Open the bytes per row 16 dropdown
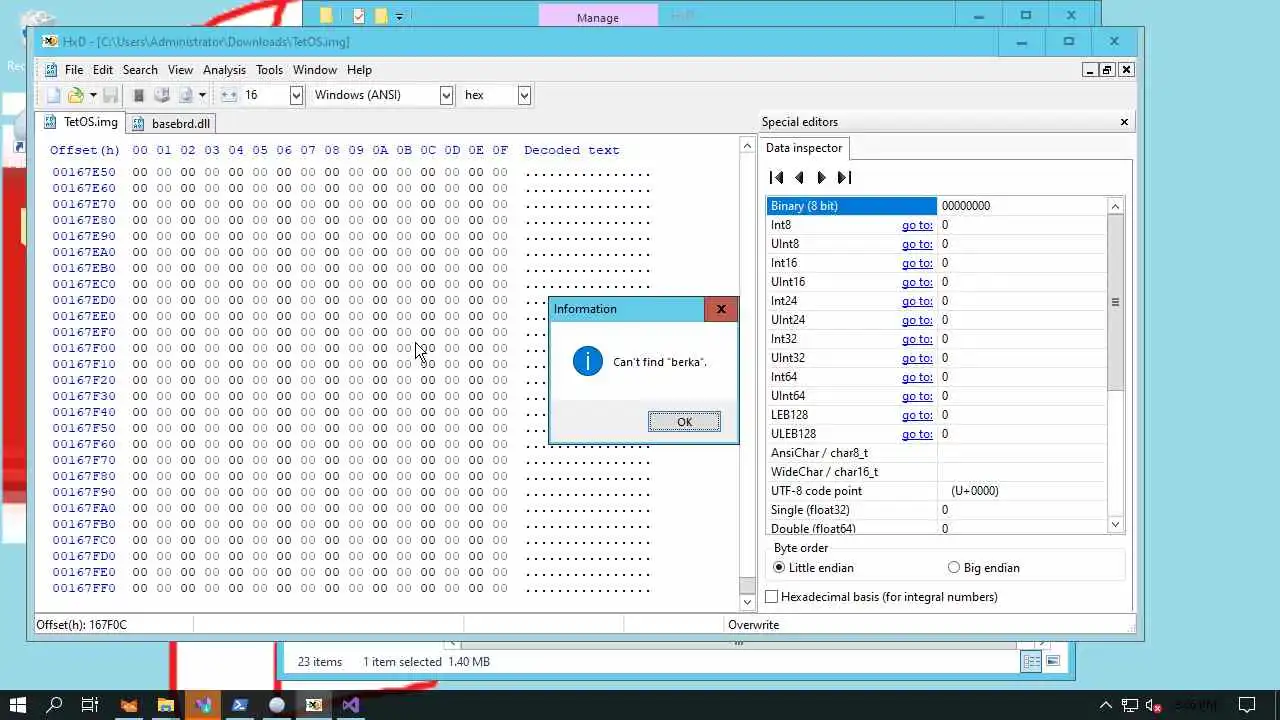This screenshot has width=1280, height=720. tap(296, 95)
